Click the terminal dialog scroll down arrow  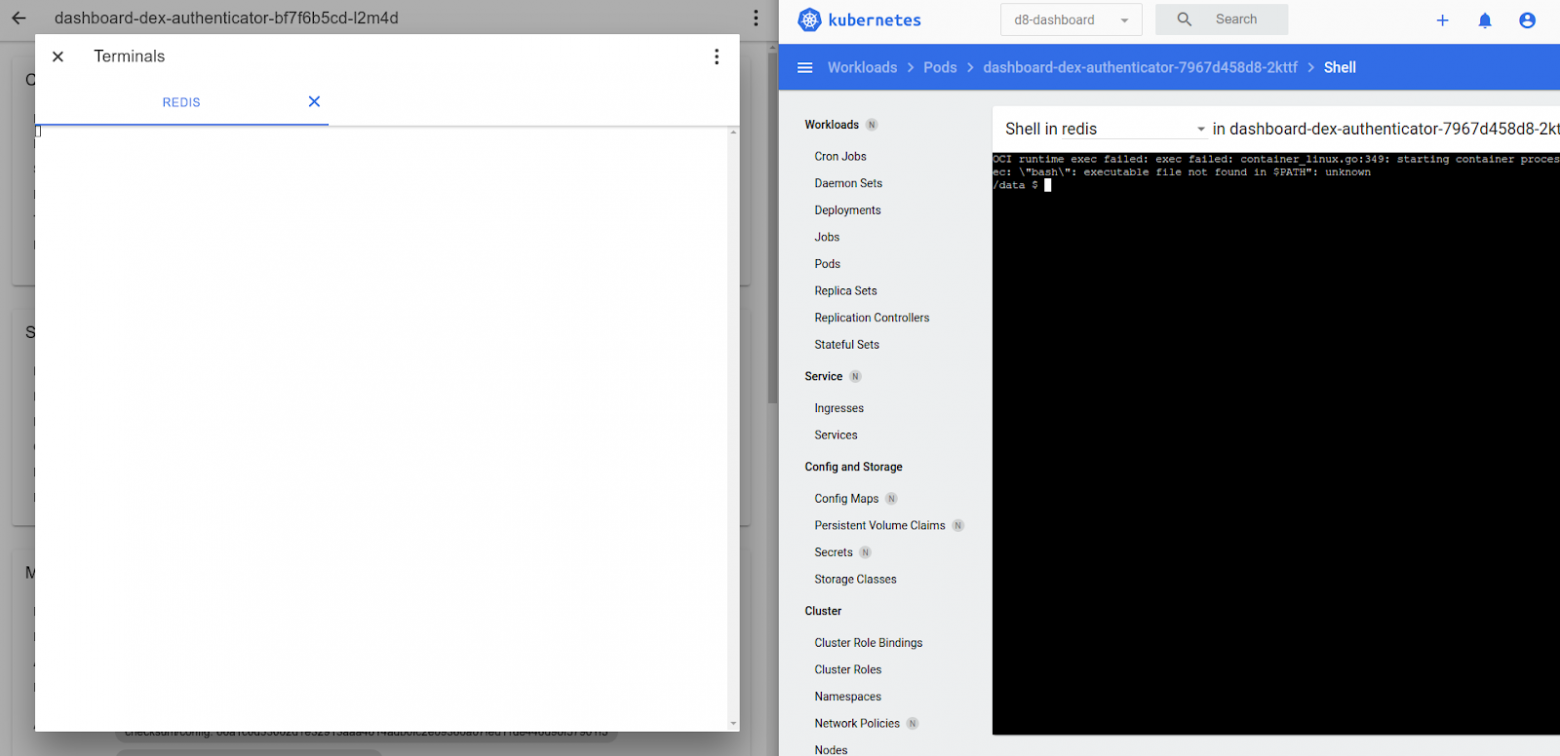pyautogui.click(x=733, y=723)
